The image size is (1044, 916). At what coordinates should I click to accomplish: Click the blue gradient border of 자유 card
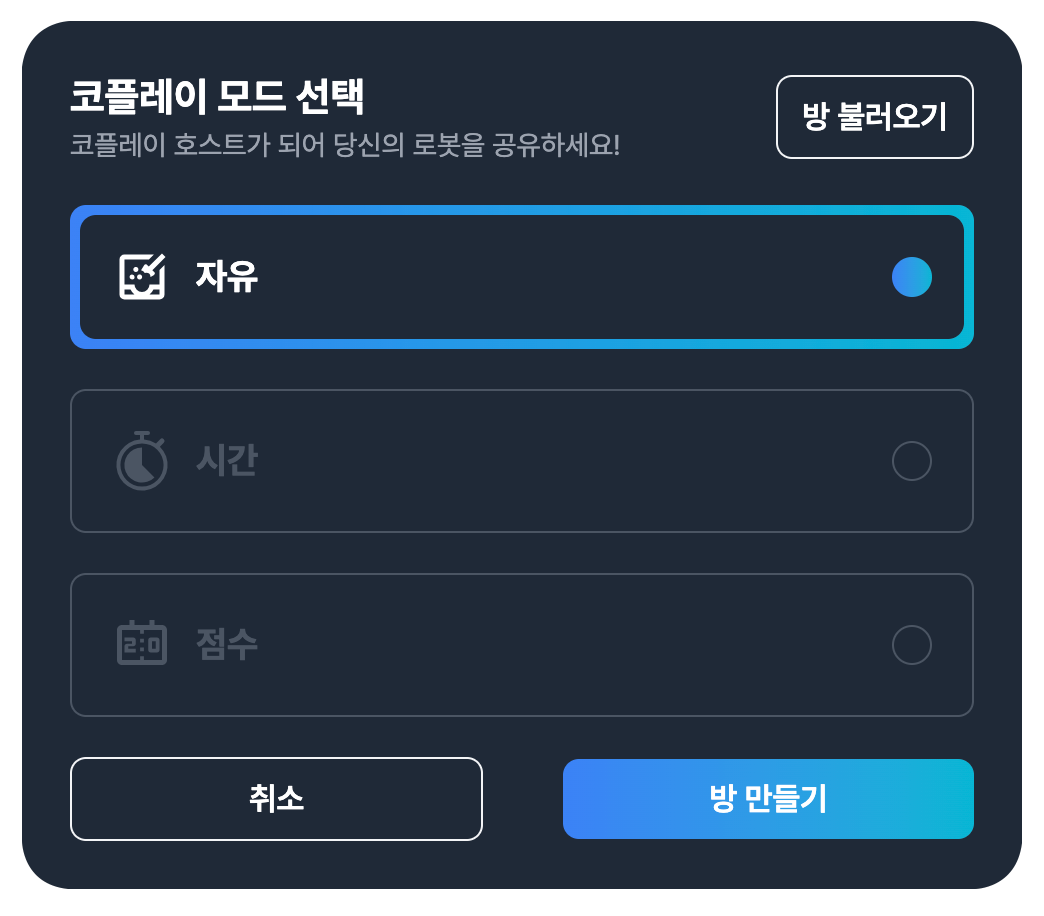522,210
